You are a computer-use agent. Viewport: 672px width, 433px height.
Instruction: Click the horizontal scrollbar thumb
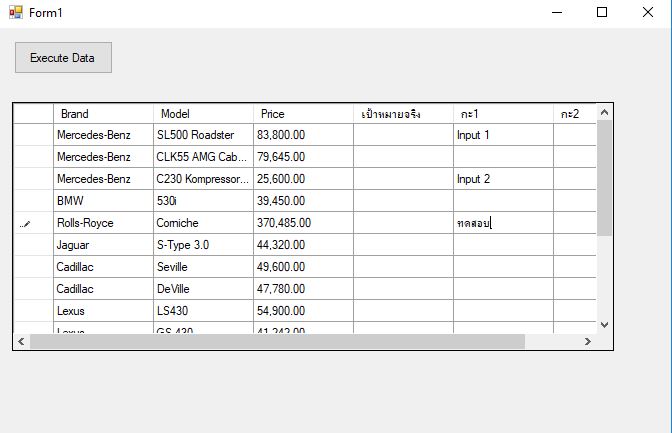(278, 341)
